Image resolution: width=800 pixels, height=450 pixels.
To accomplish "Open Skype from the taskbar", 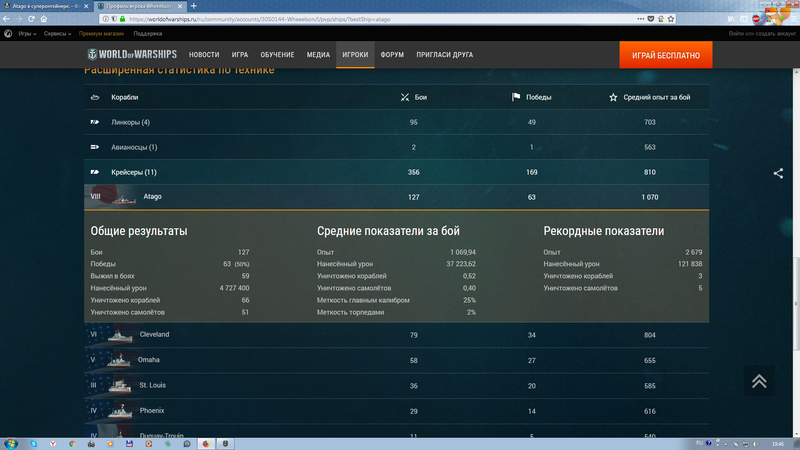I will pos(34,444).
